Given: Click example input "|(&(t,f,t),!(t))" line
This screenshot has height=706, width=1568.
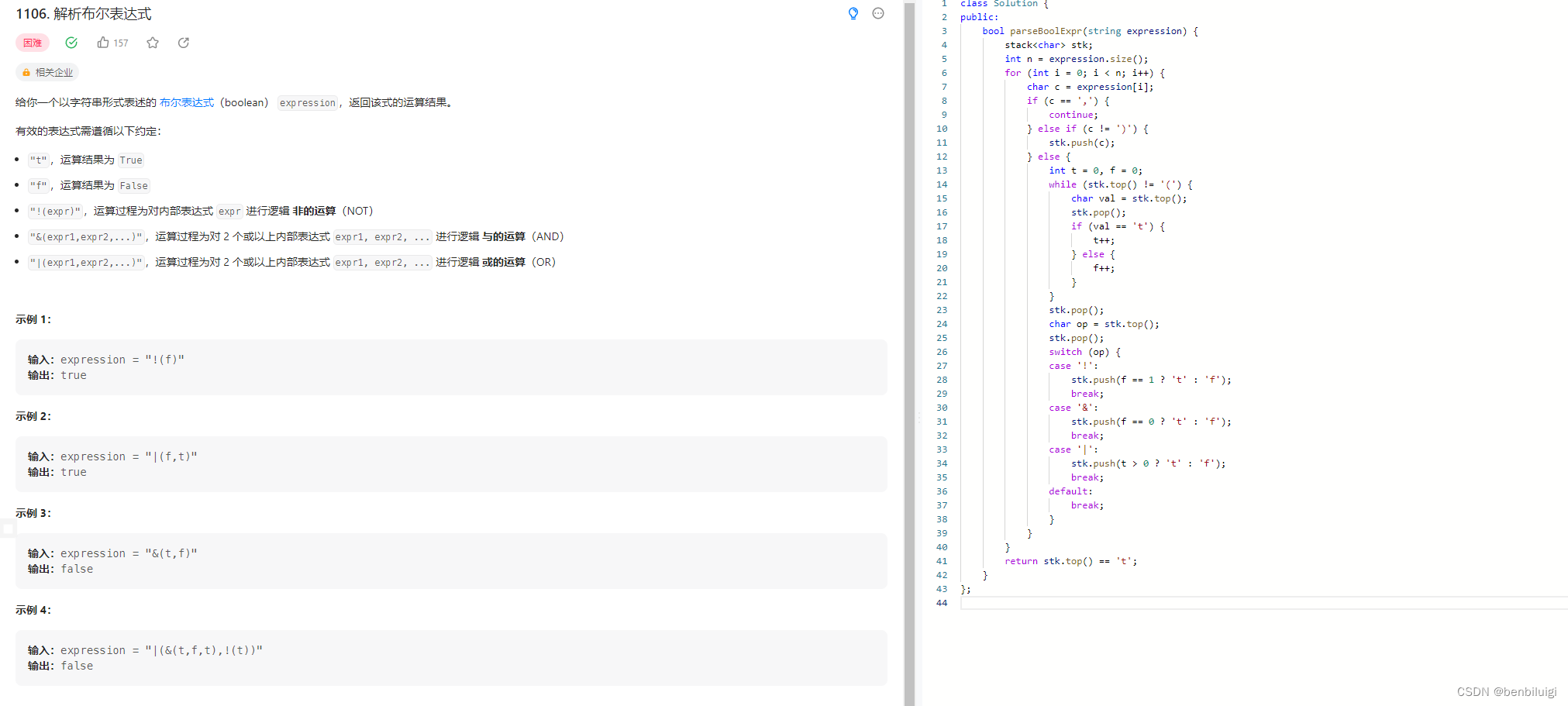Looking at the screenshot, I should [145, 650].
